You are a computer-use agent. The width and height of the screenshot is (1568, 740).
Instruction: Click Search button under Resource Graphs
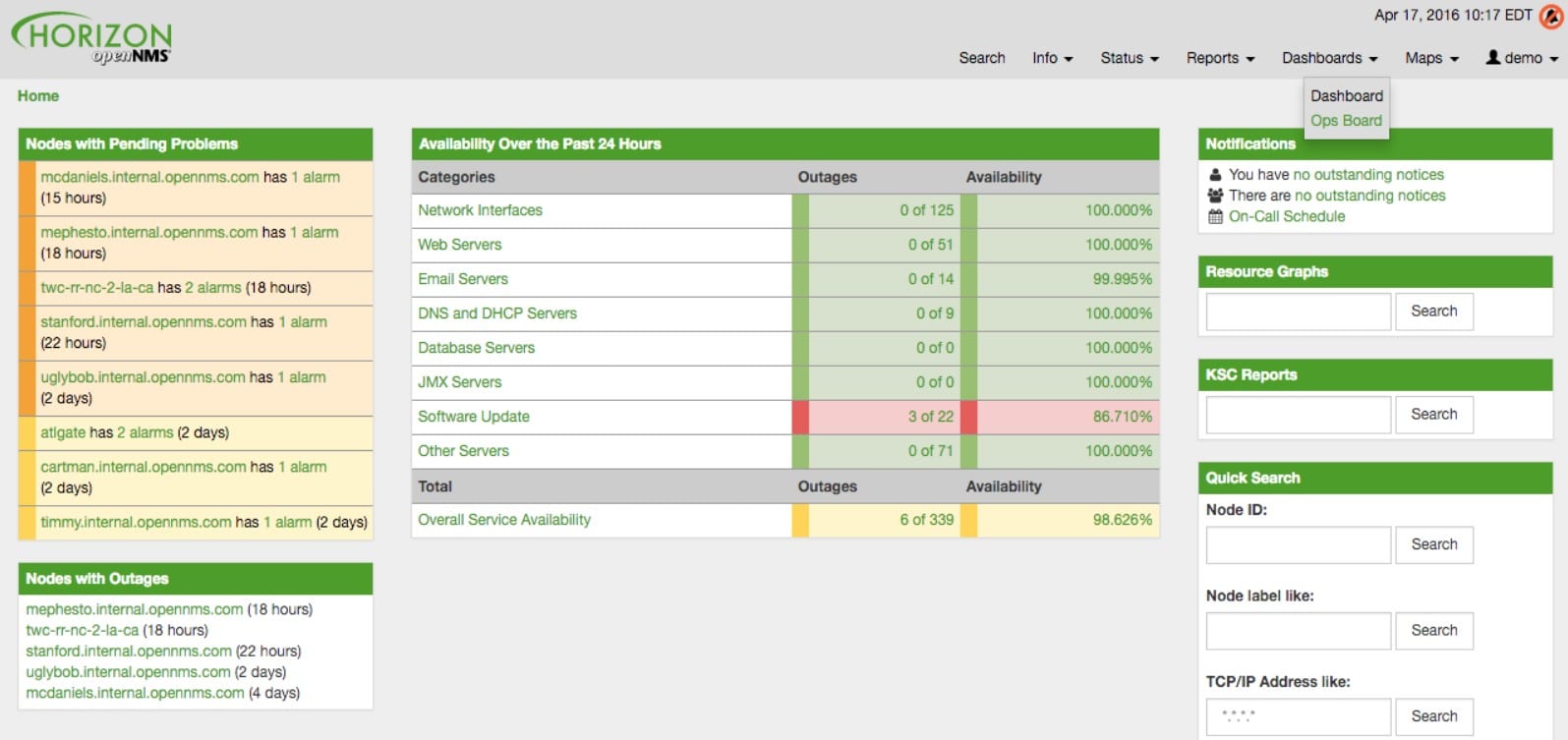click(1433, 312)
